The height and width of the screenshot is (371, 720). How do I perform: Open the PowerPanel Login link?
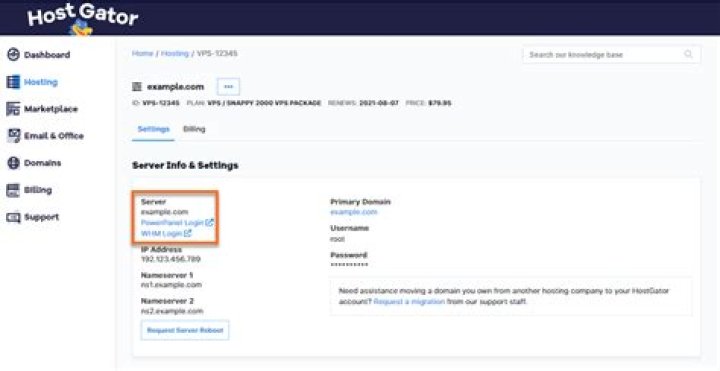(172, 222)
